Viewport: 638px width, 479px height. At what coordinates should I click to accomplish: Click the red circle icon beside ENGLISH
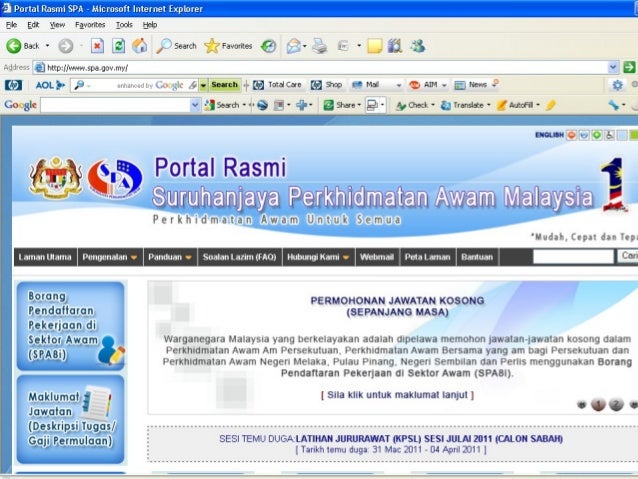pos(571,135)
